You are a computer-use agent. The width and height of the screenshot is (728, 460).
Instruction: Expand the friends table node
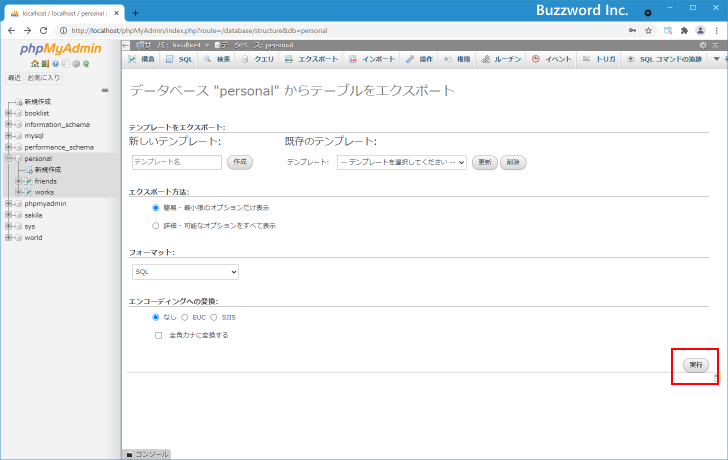(x=19, y=181)
